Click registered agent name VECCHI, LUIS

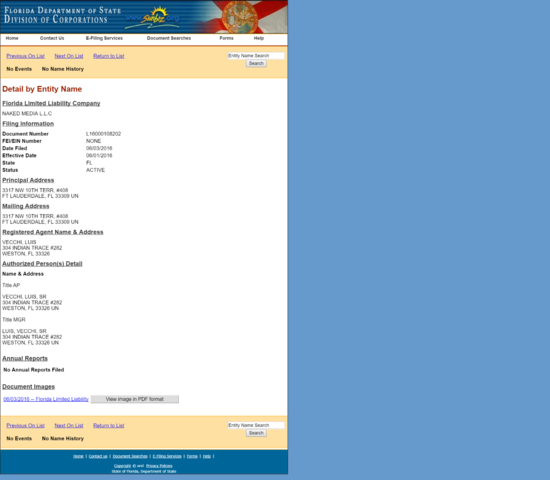click(x=19, y=242)
